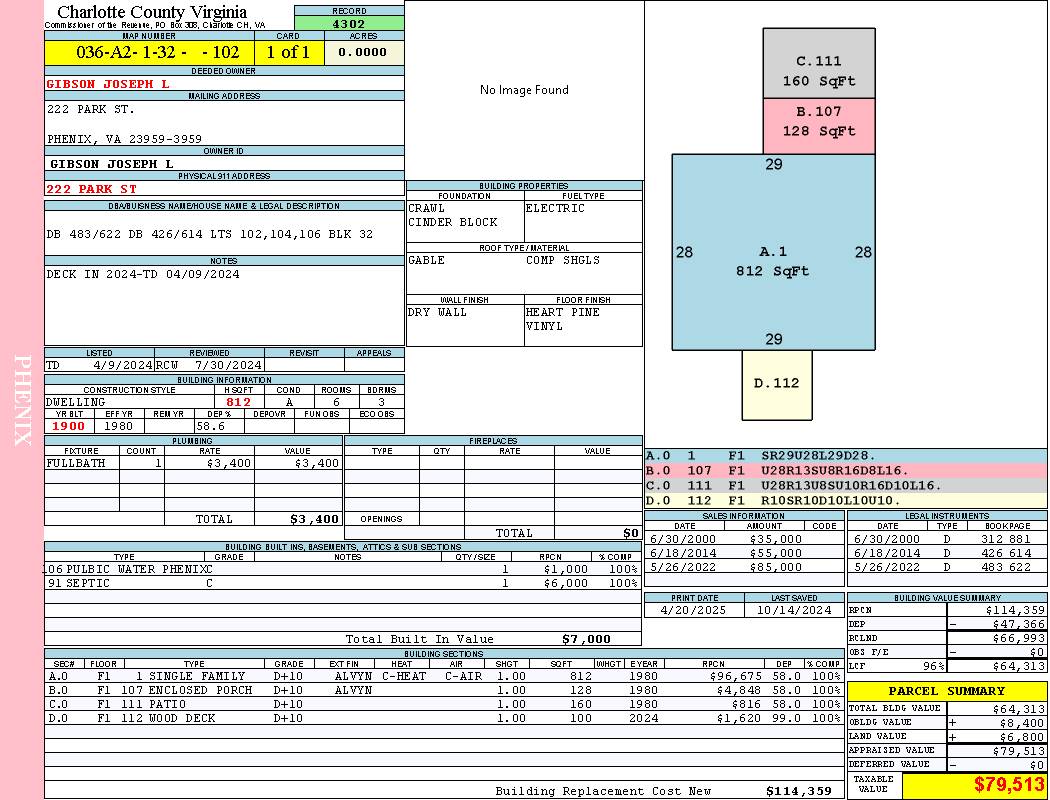Click sale amount $35,000
The image size is (1050, 800).
[x=775, y=539]
